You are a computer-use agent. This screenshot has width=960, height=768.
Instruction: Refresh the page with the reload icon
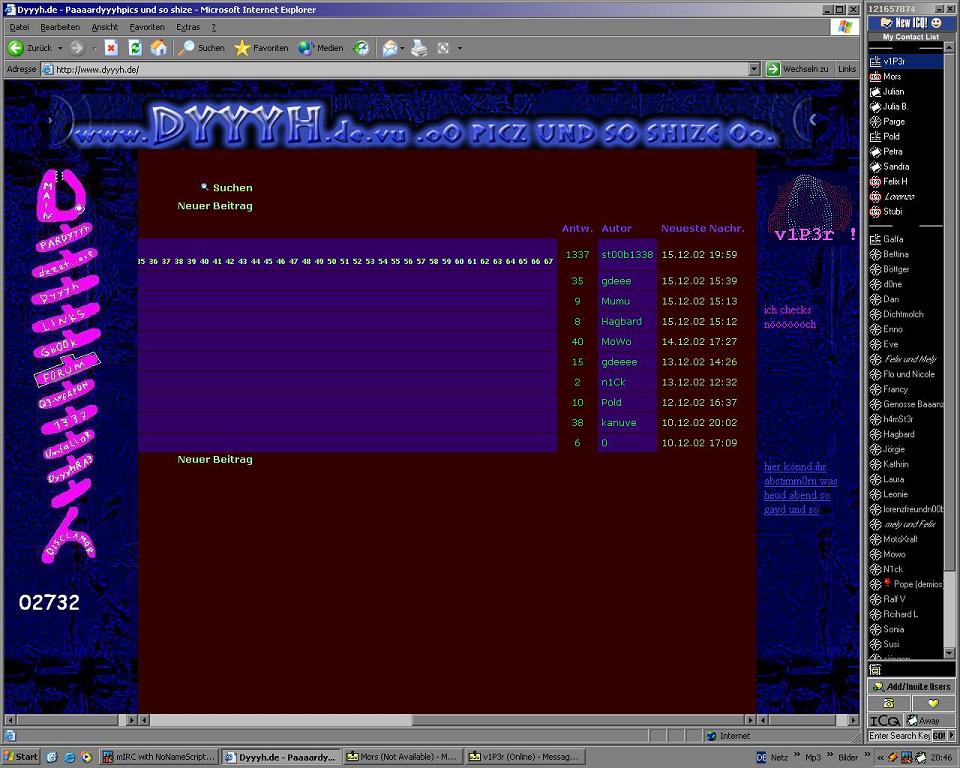(x=135, y=48)
